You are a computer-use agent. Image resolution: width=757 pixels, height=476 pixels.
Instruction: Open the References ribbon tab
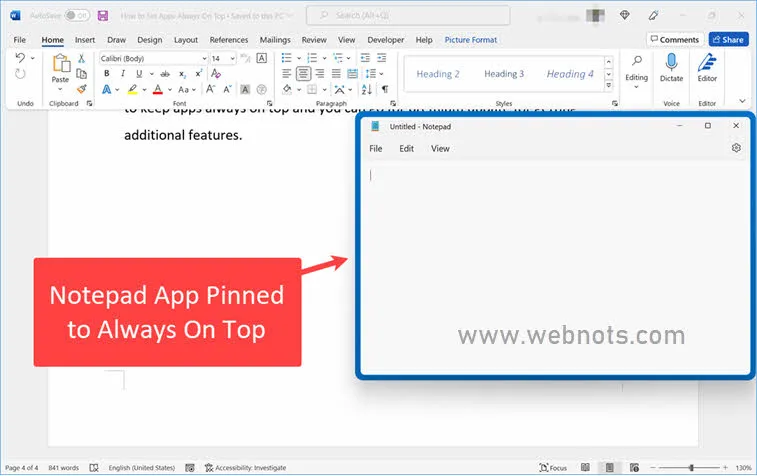point(229,40)
